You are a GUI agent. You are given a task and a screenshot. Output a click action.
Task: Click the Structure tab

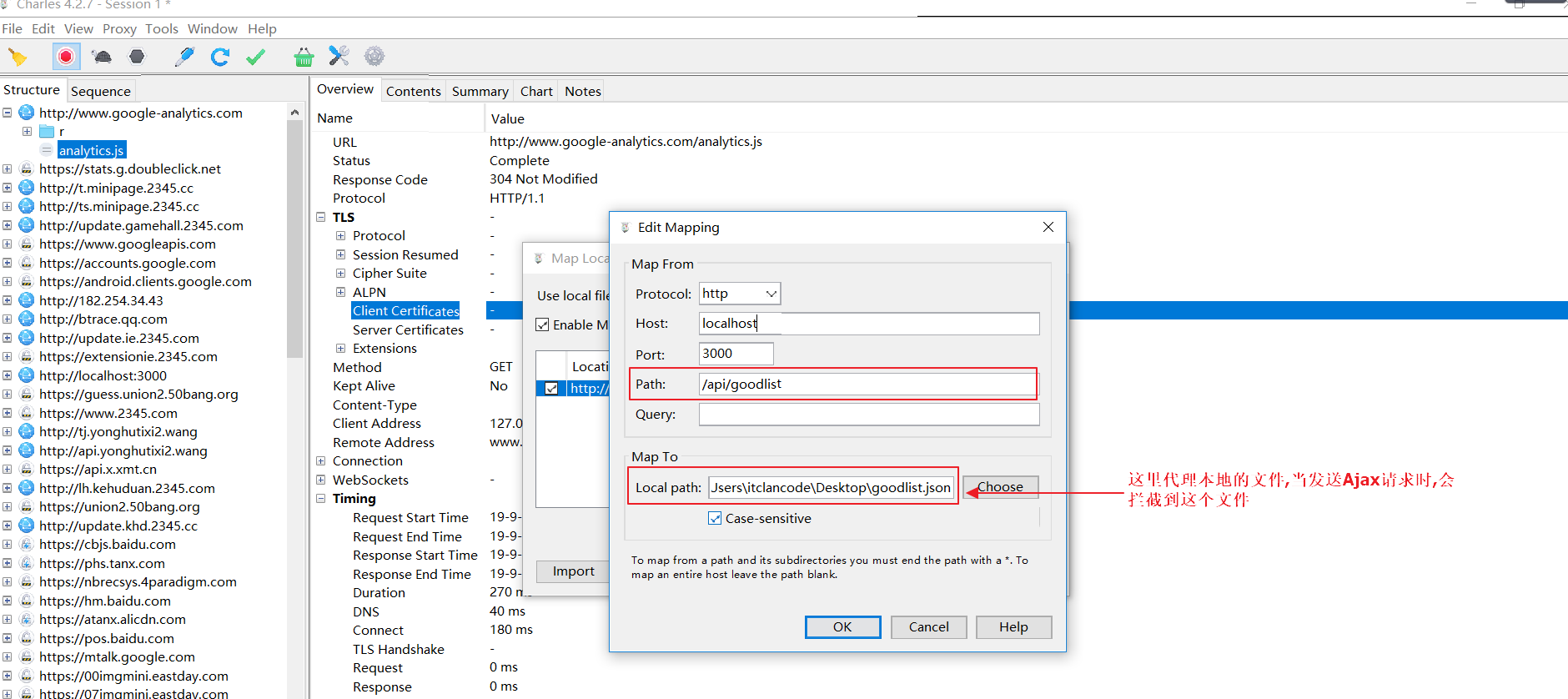click(x=32, y=89)
